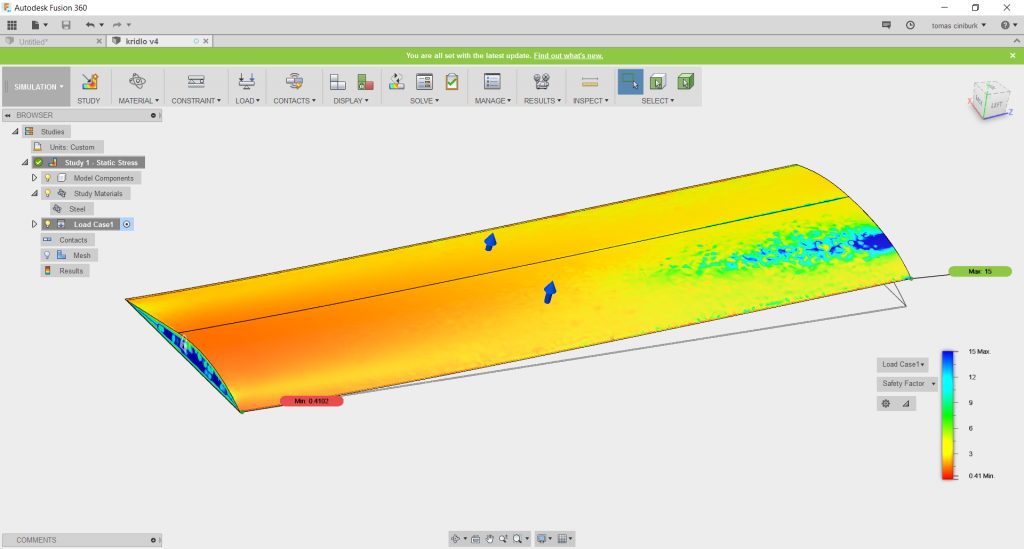Screen dimensions: 1024x549
Task: Open the Safety Factor result dropdown
Action: pyautogui.click(x=907, y=383)
